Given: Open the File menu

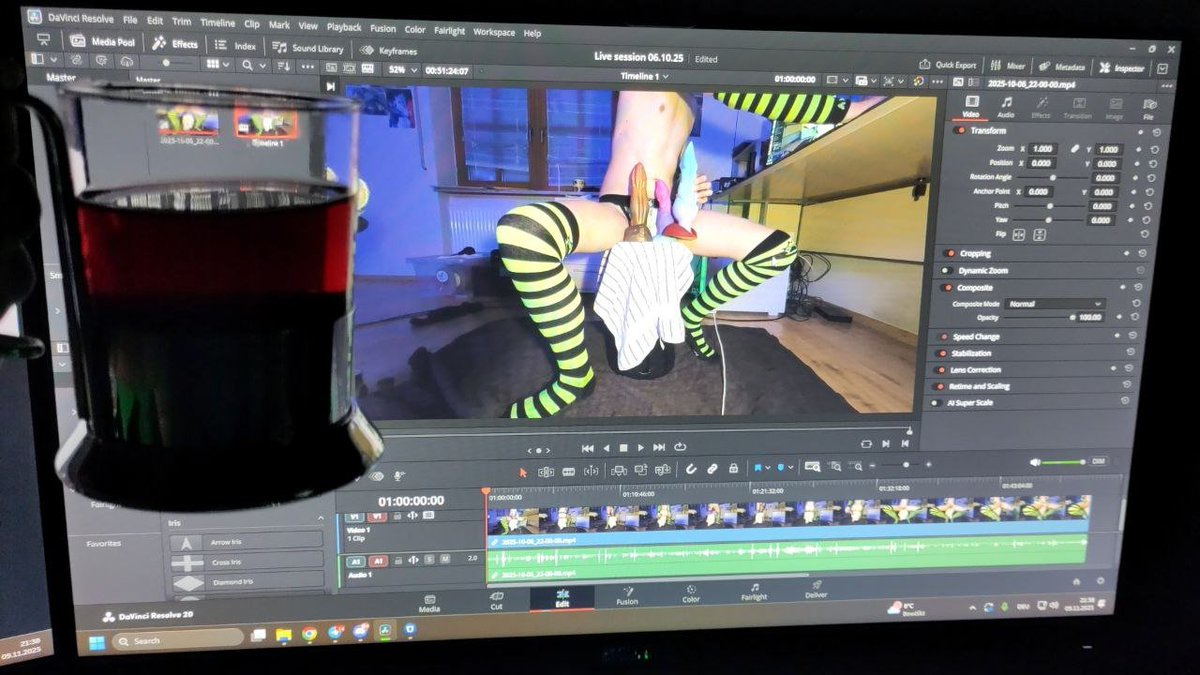Looking at the screenshot, I should [x=130, y=19].
